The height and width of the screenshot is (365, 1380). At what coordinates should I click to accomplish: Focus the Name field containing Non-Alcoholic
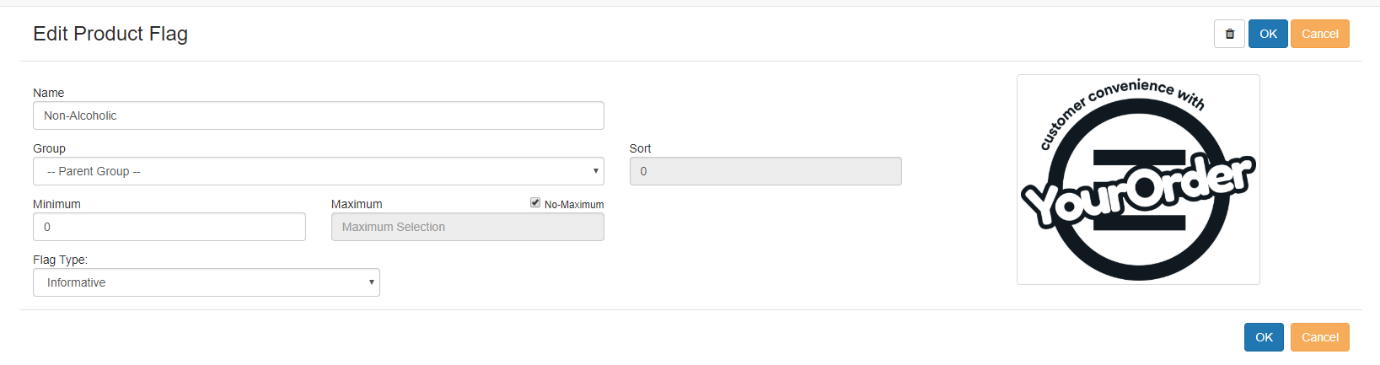(318, 115)
